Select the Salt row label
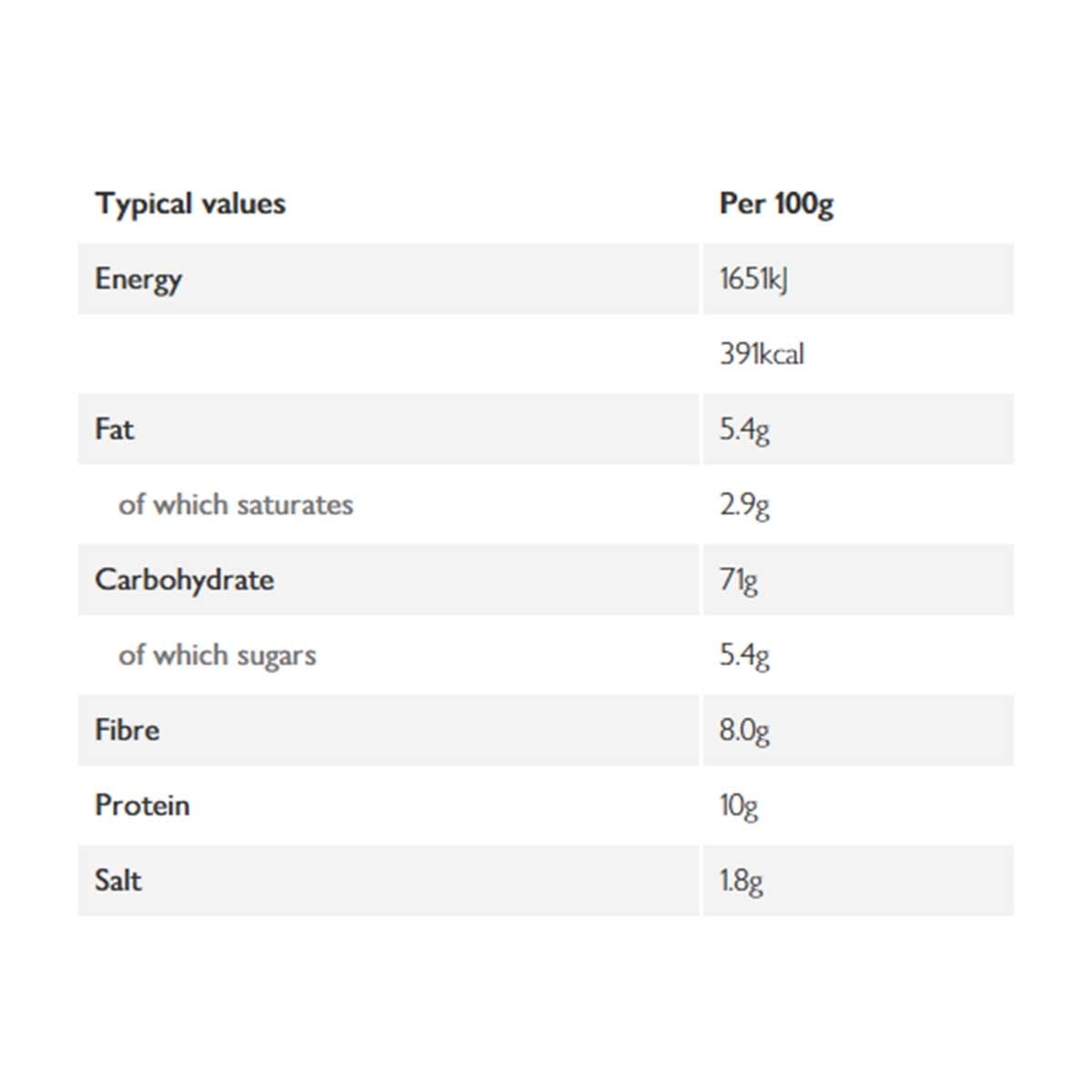The height and width of the screenshot is (1092, 1092). coord(118,881)
